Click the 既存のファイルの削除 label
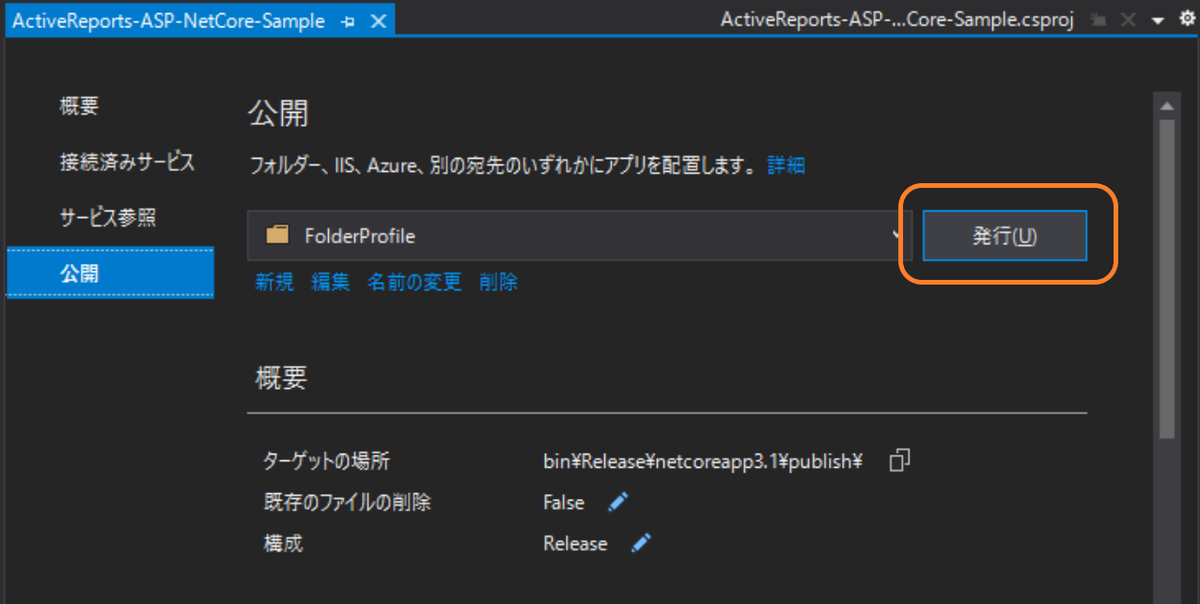 point(346,502)
